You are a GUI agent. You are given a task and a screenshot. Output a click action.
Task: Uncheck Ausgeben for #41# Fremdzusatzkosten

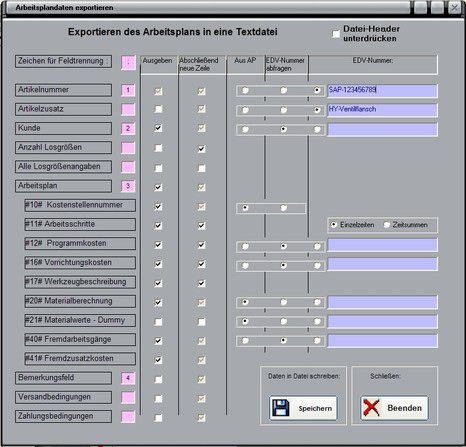coord(158,360)
